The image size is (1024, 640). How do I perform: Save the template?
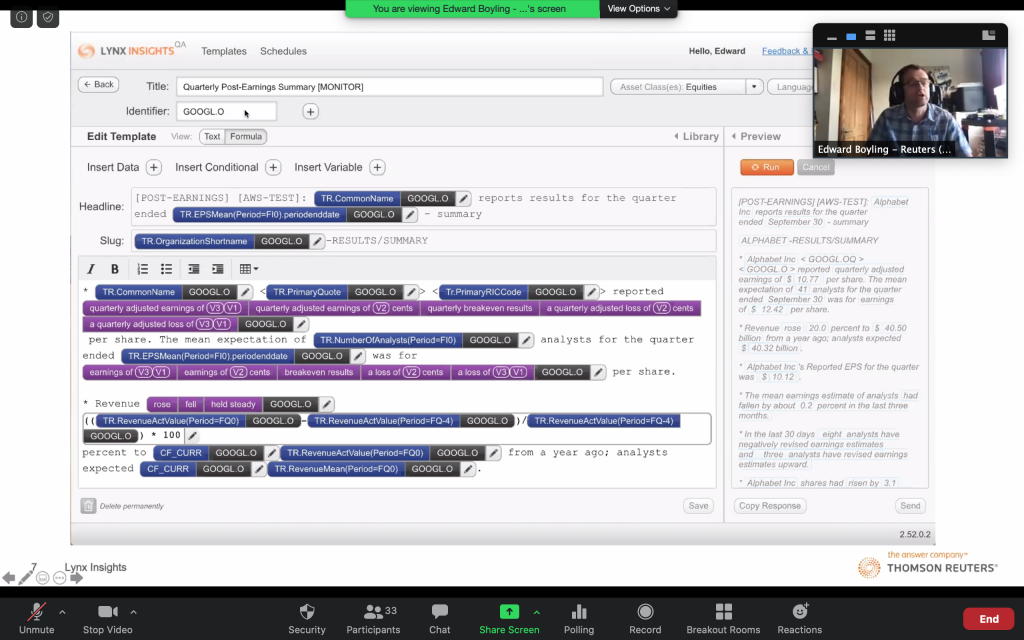coord(698,506)
